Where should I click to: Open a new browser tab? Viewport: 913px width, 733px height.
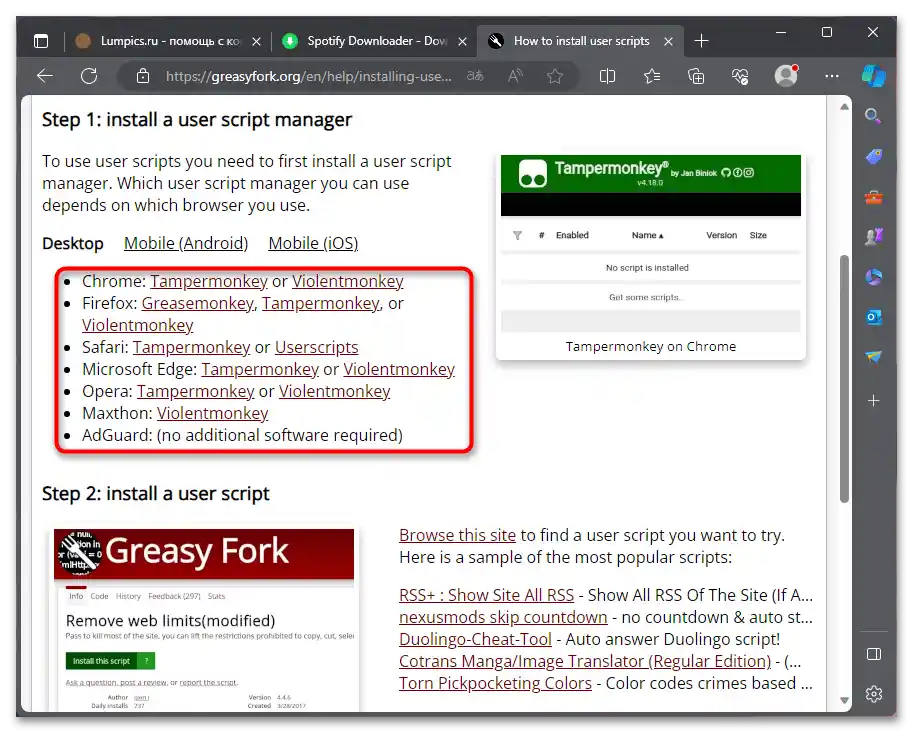pyautogui.click(x=702, y=41)
